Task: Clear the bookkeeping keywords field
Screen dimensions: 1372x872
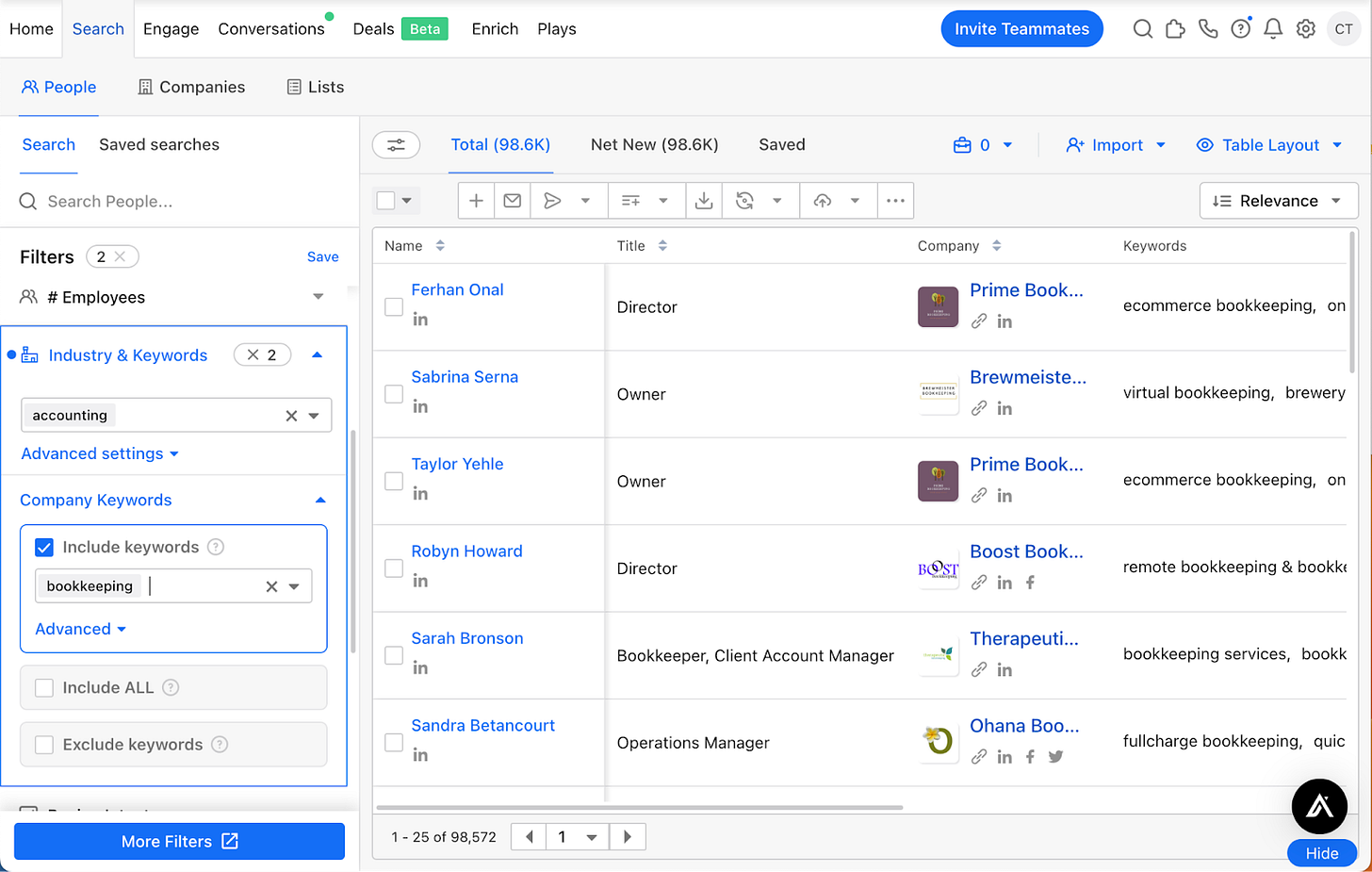Action: point(271,586)
